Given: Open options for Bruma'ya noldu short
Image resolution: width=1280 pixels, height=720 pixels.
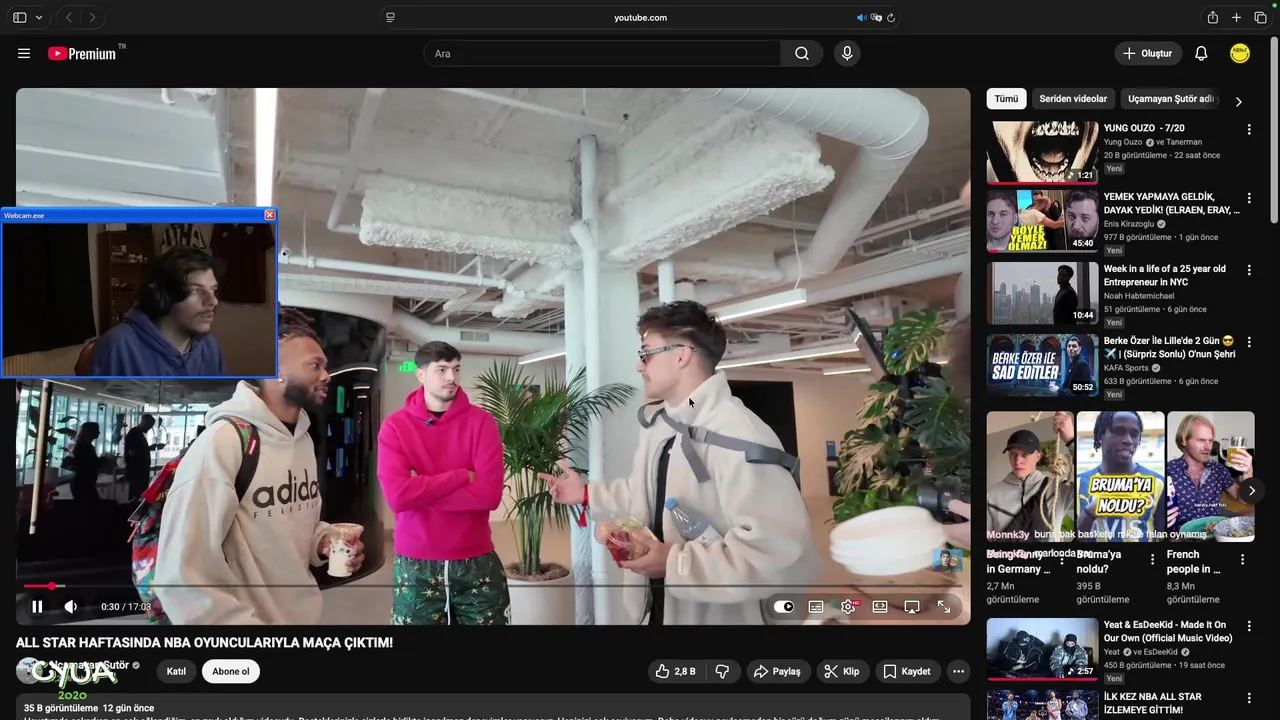Looking at the screenshot, I should click(1152, 560).
